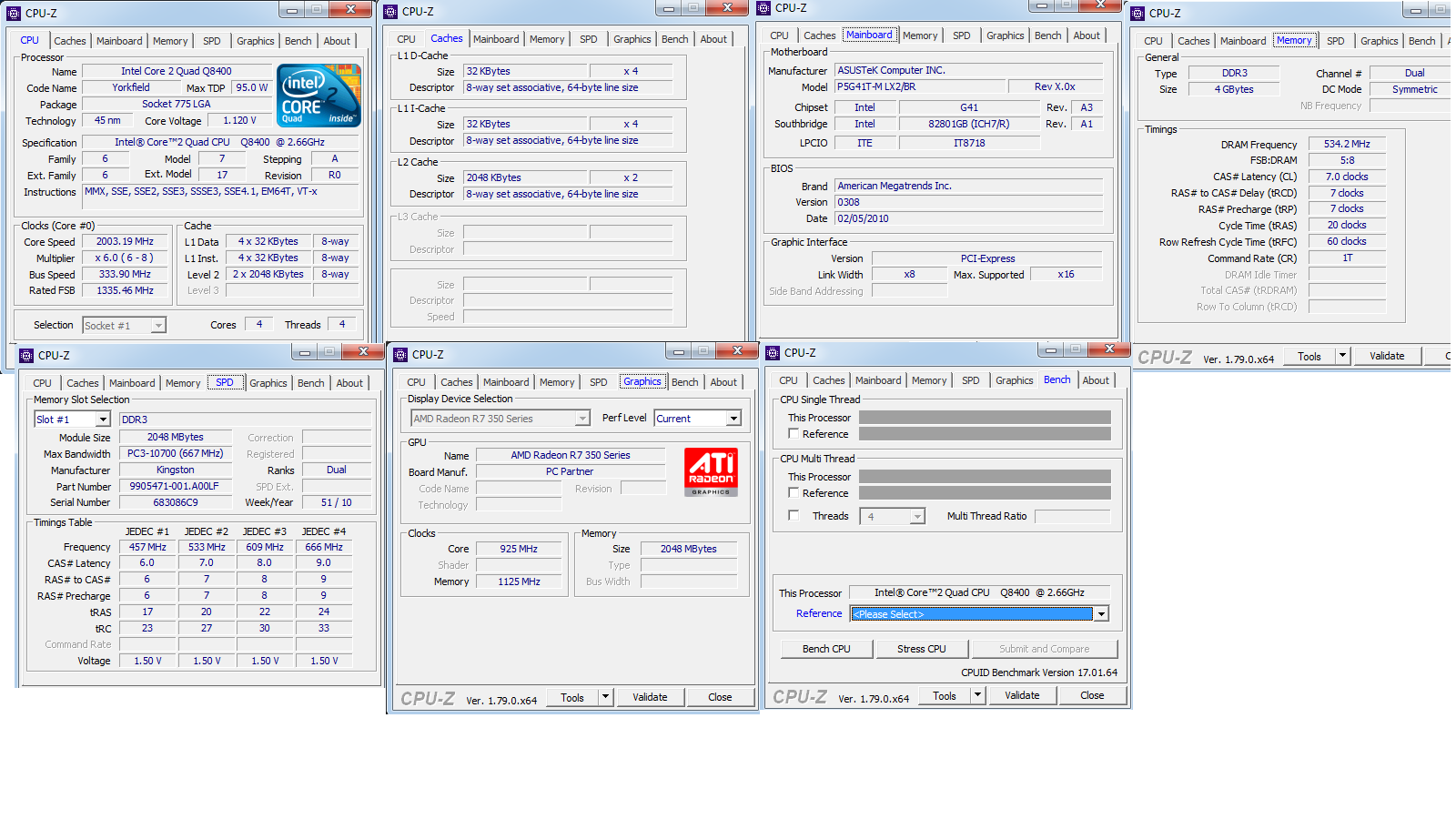Switch to Bench tab in the Graphics window
The height and width of the screenshot is (819, 1456).
tap(684, 382)
